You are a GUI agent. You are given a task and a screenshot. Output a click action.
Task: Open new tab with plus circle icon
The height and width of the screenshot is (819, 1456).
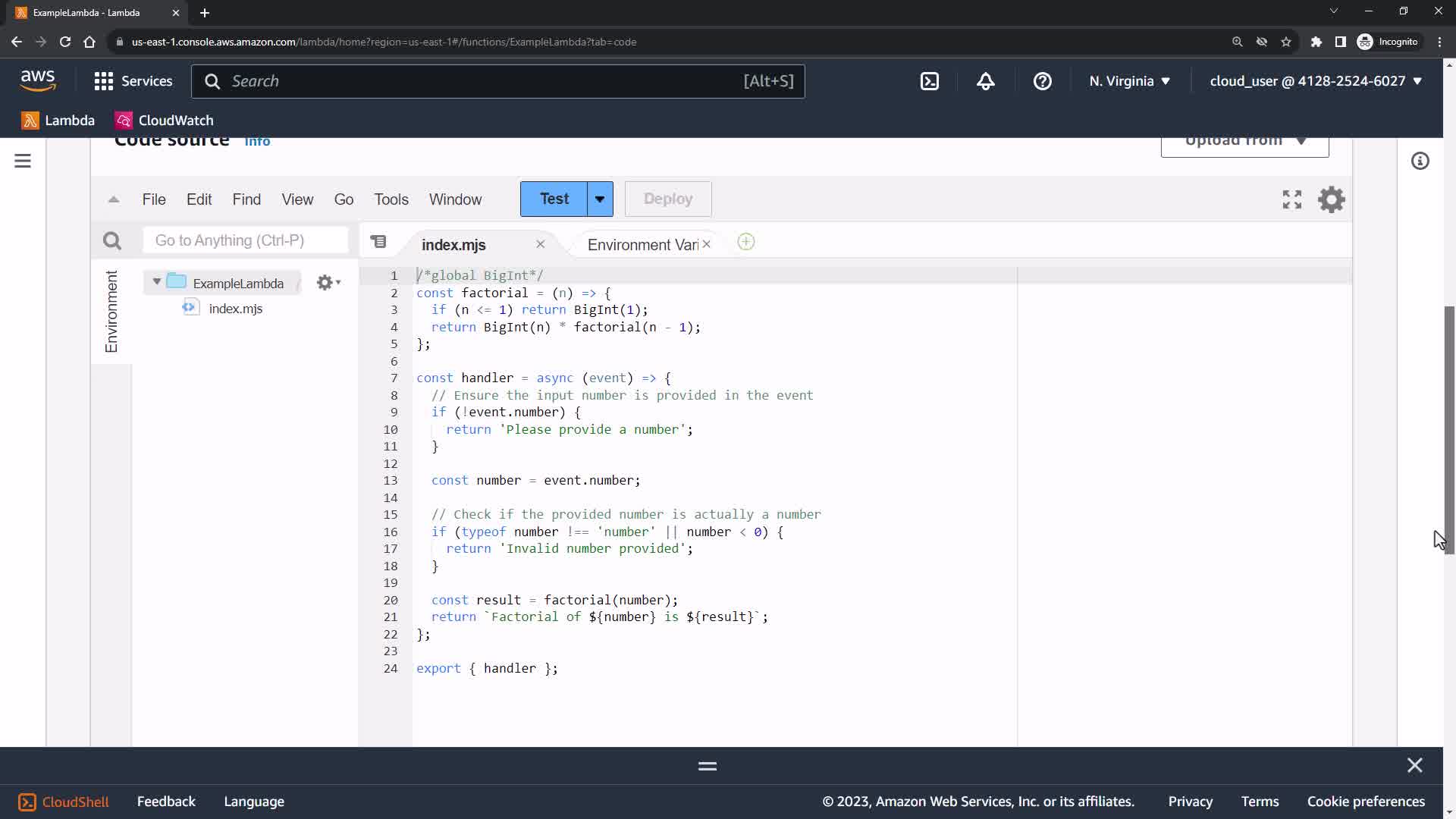(x=745, y=243)
